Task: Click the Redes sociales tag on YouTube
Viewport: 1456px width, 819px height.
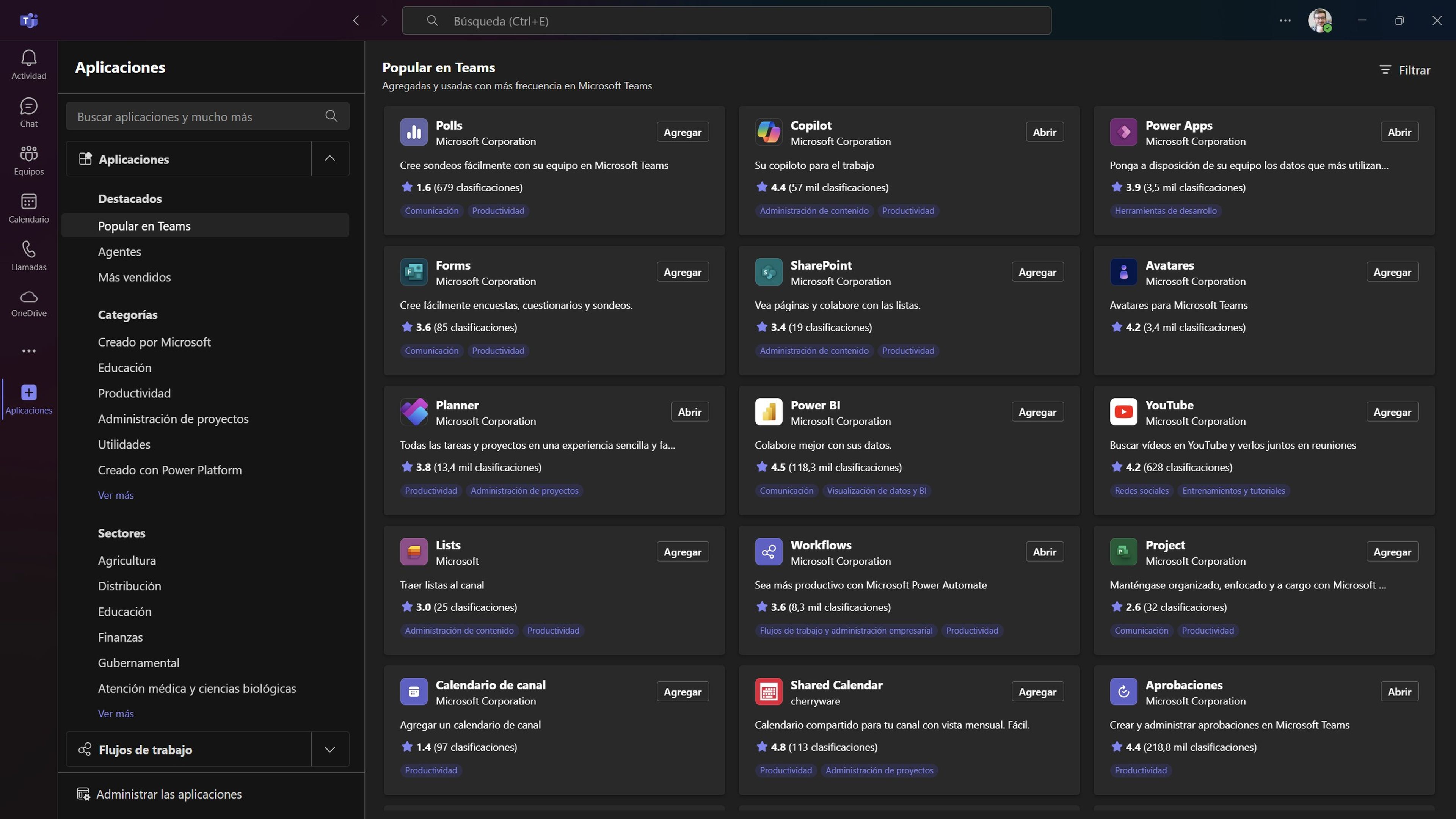Action: 1141,491
